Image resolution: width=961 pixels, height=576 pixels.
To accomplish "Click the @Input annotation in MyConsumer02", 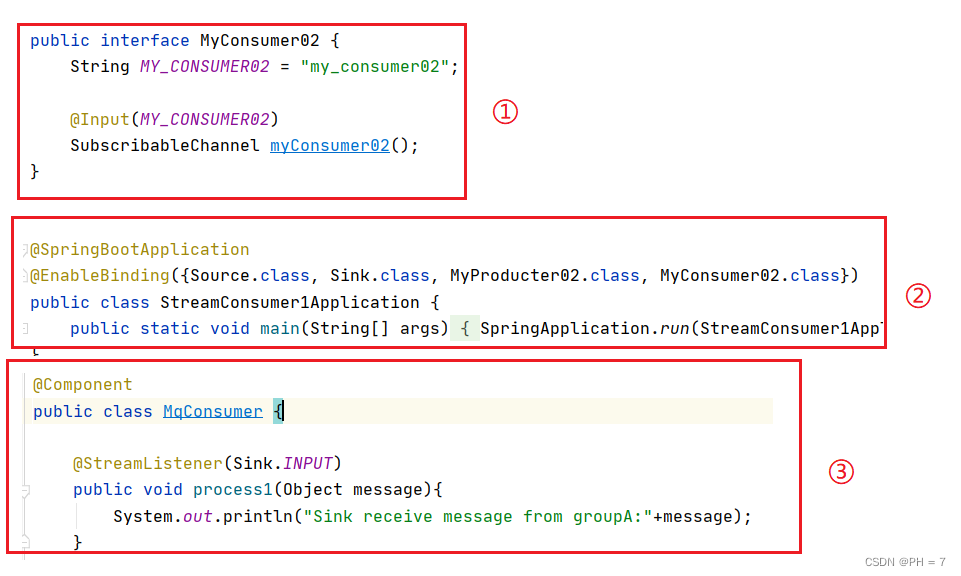I will tap(100, 118).
